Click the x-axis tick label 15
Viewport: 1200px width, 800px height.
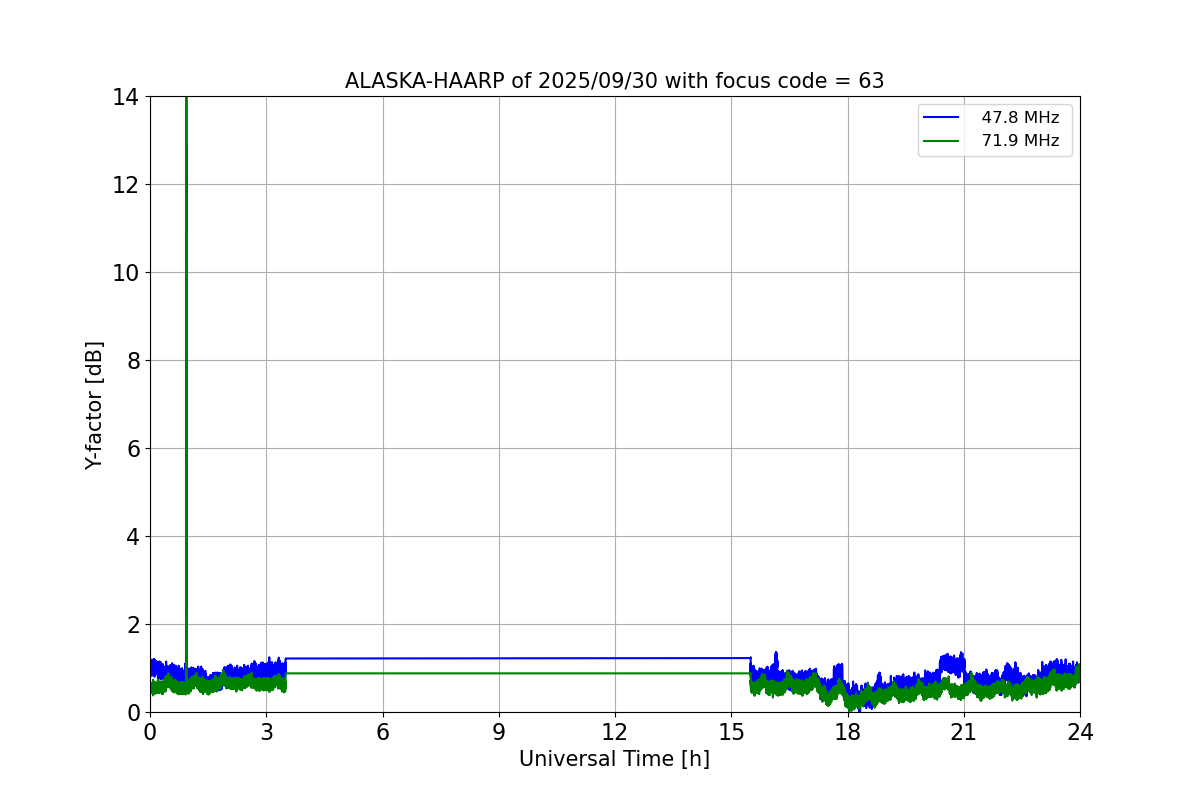click(x=731, y=732)
